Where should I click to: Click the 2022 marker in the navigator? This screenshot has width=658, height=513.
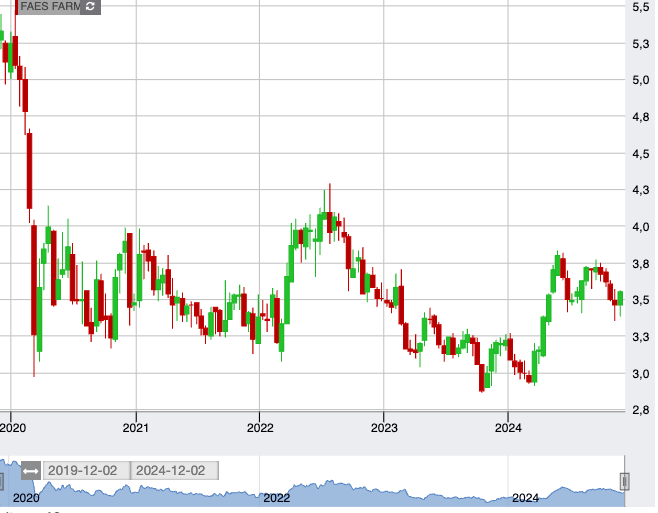[277, 498]
